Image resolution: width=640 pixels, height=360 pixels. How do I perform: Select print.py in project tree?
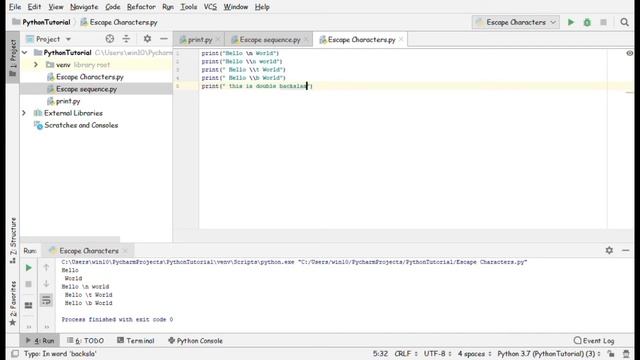68,101
